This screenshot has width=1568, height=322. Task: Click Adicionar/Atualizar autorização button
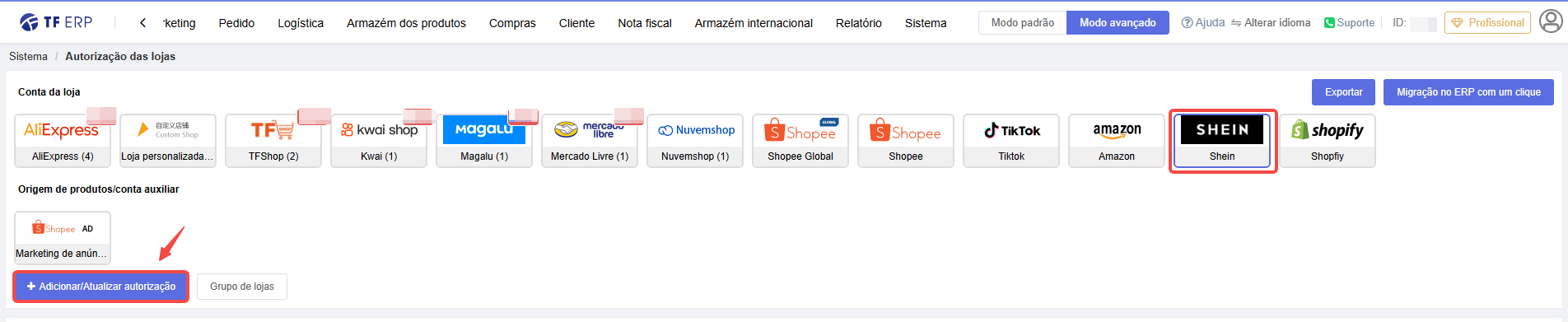(x=101, y=287)
